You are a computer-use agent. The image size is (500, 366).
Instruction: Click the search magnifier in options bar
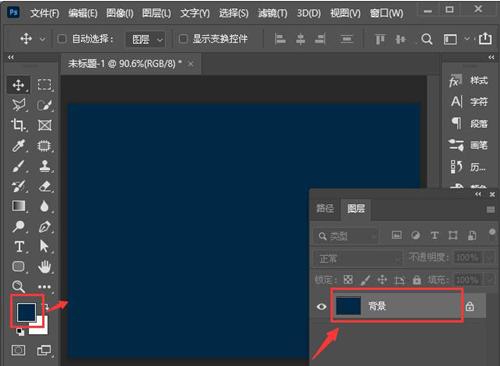pyautogui.click(x=426, y=39)
